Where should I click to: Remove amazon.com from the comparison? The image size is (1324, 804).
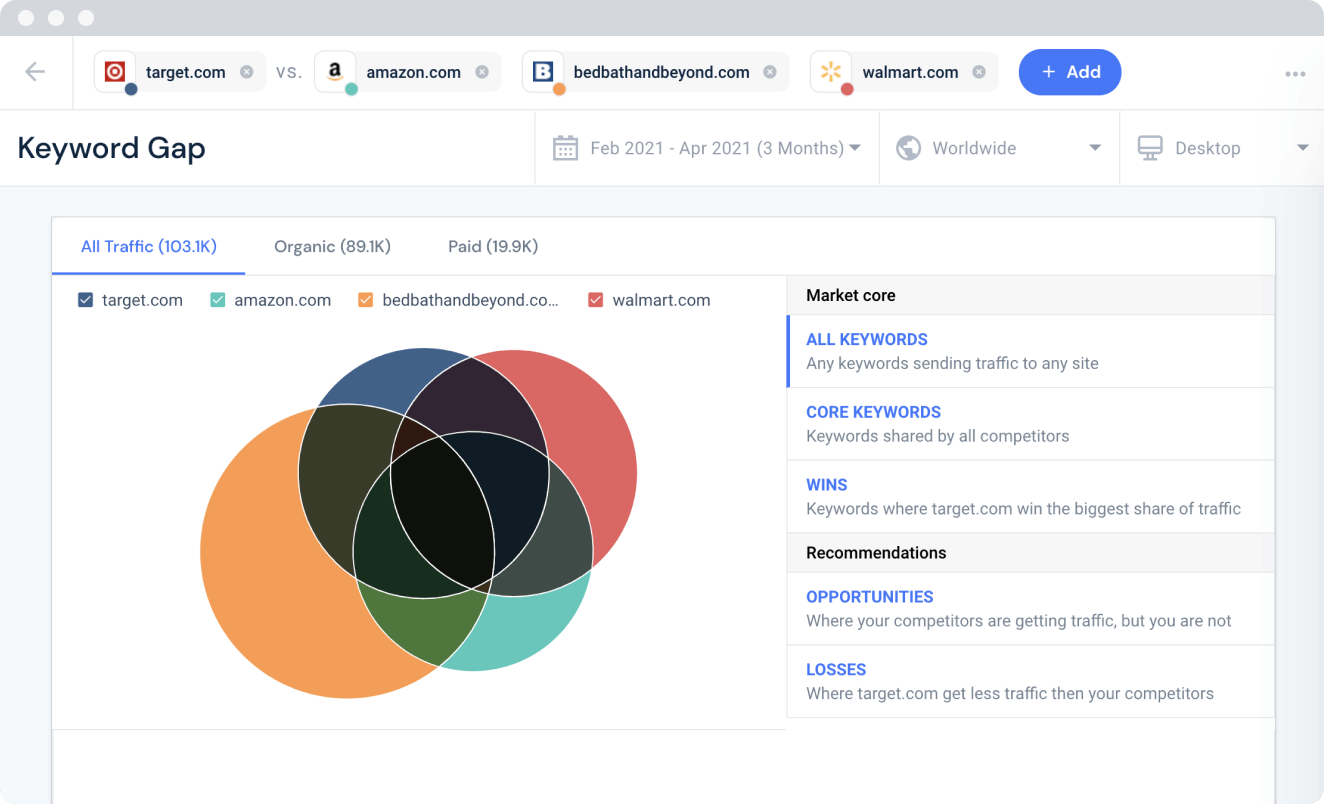click(482, 72)
